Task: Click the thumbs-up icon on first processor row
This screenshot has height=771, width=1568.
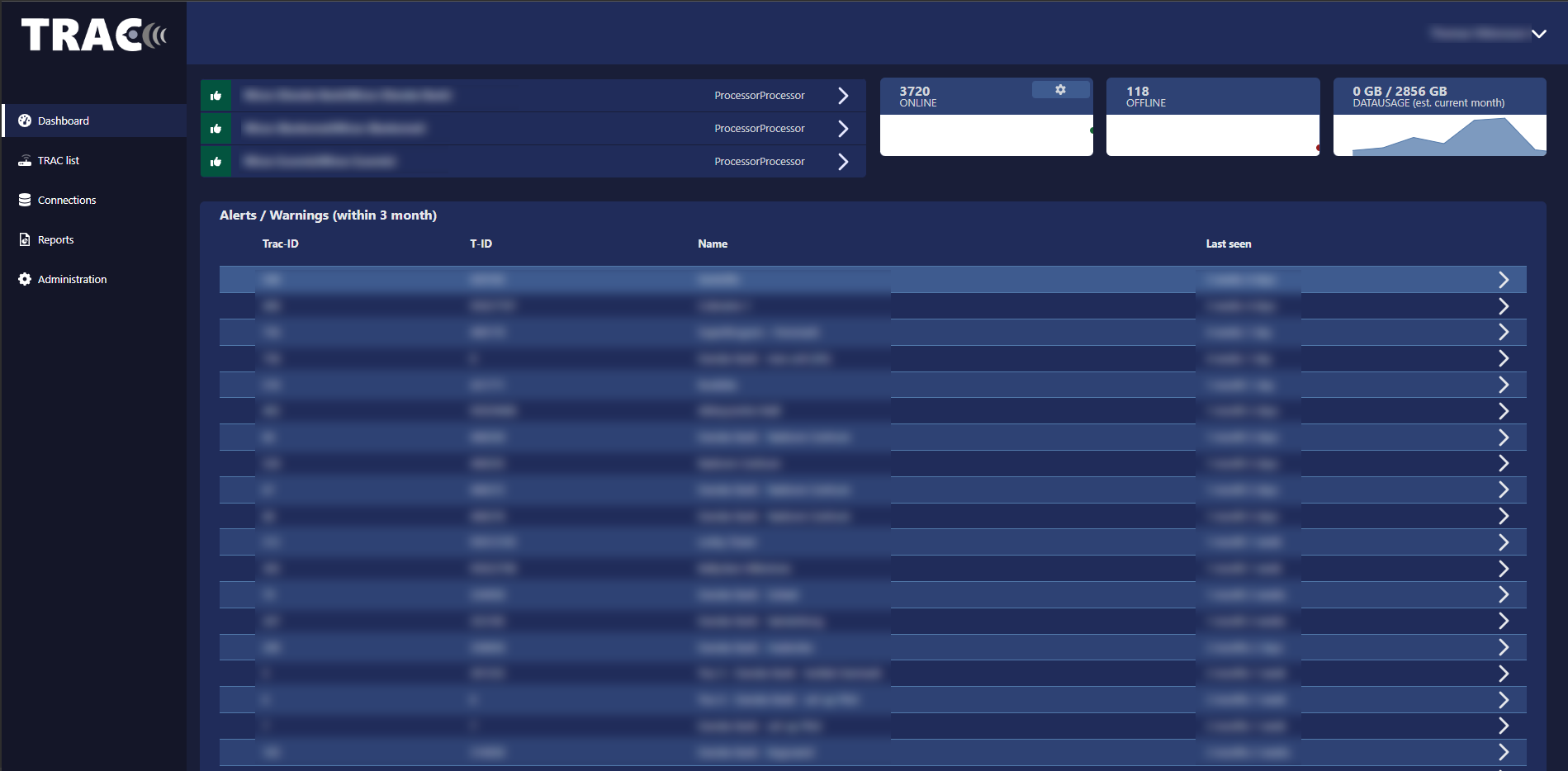Action: 216,96
